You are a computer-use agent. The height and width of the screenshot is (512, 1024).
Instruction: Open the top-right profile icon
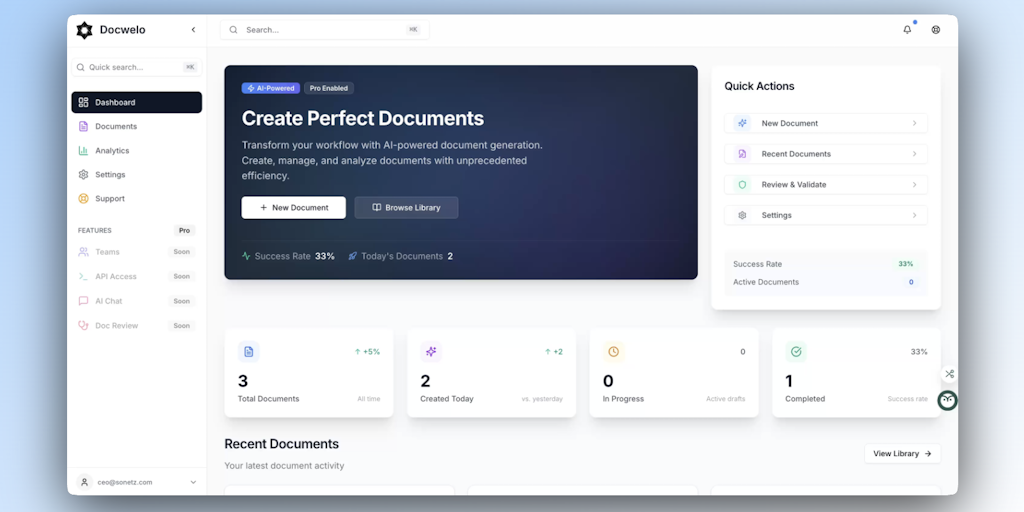pyautogui.click(x=936, y=29)
